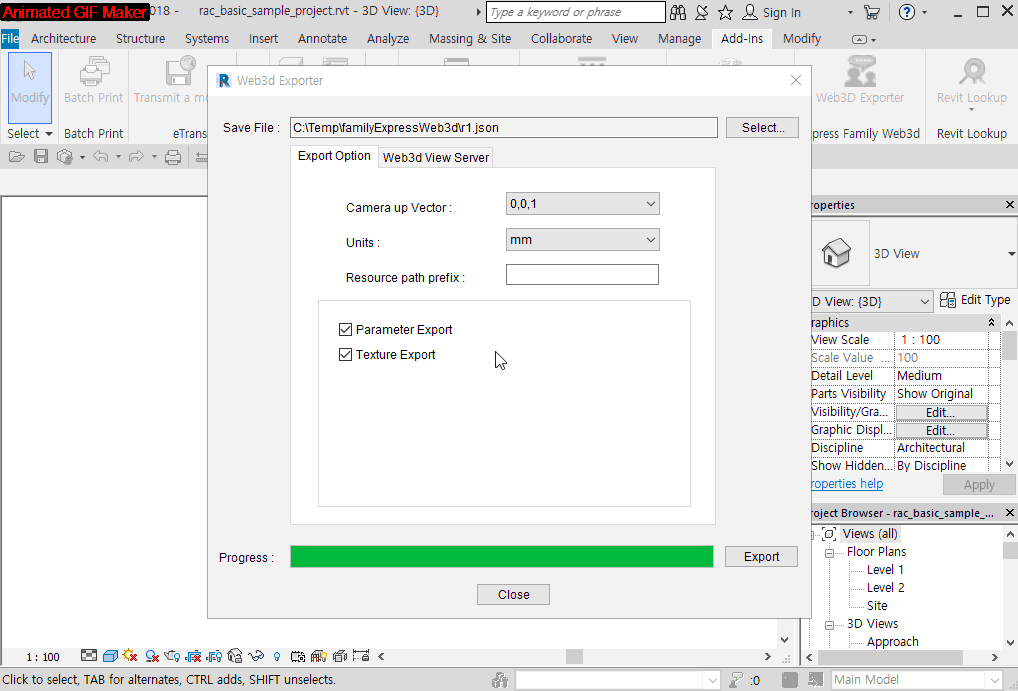Click the Help question mark icon

907,12
